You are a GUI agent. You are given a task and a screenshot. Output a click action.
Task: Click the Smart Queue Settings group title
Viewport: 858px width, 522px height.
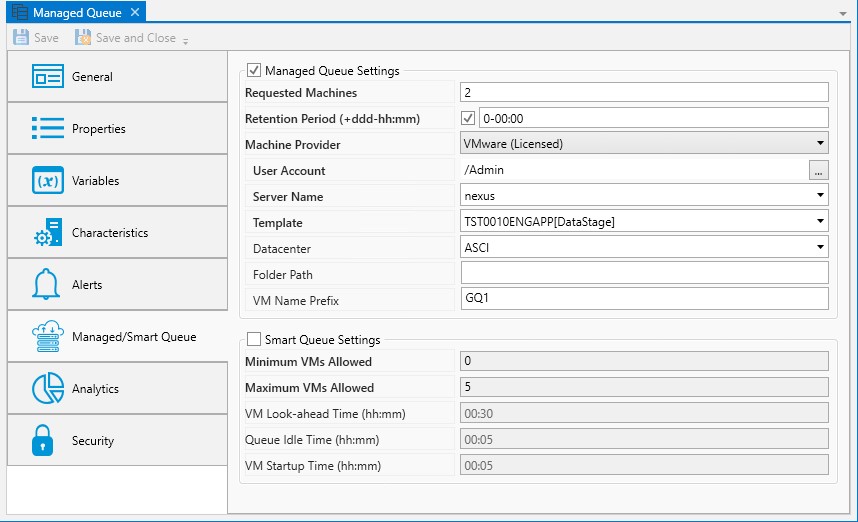coord(322,340)
